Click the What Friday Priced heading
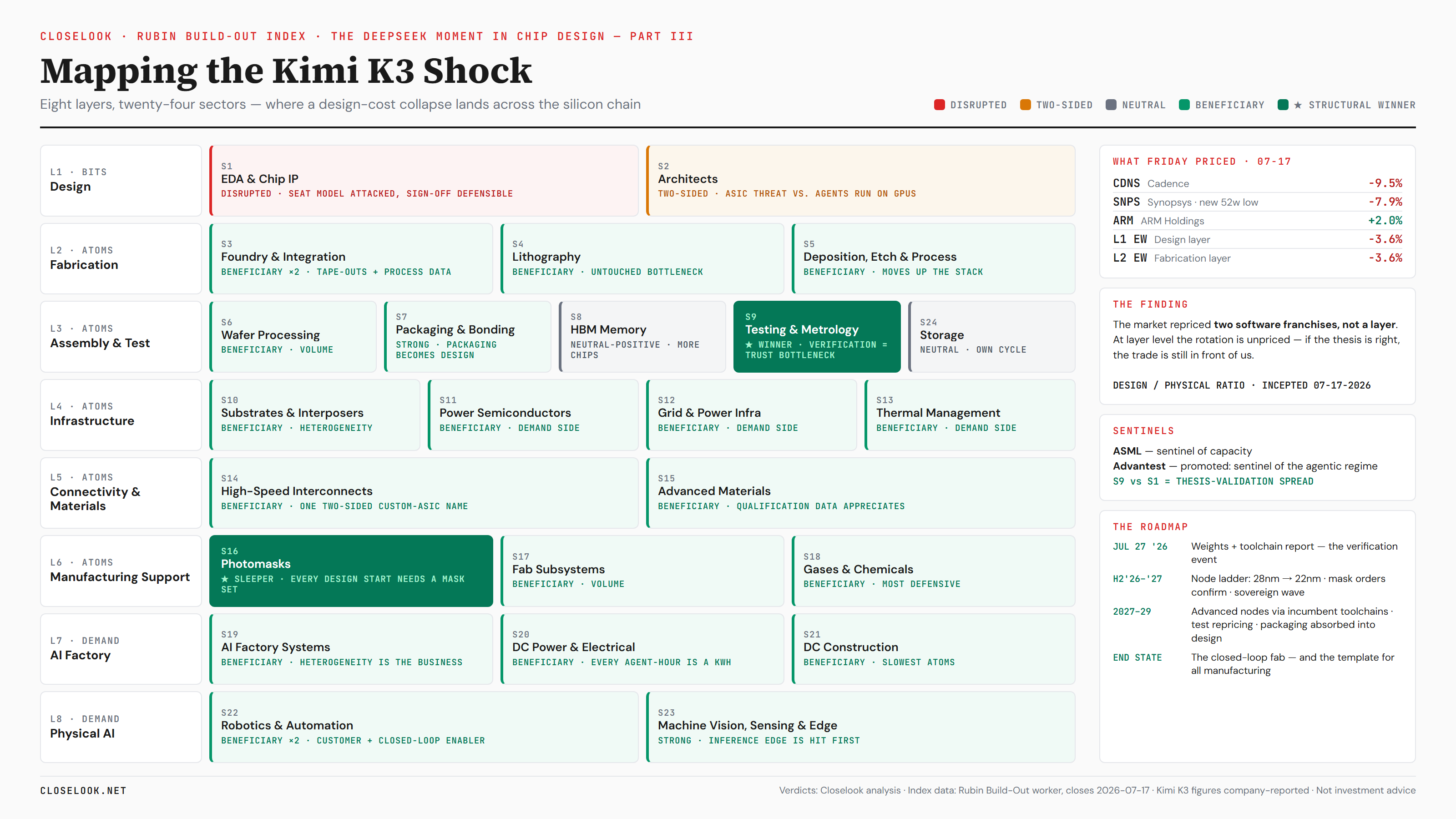 (1202, 162)
